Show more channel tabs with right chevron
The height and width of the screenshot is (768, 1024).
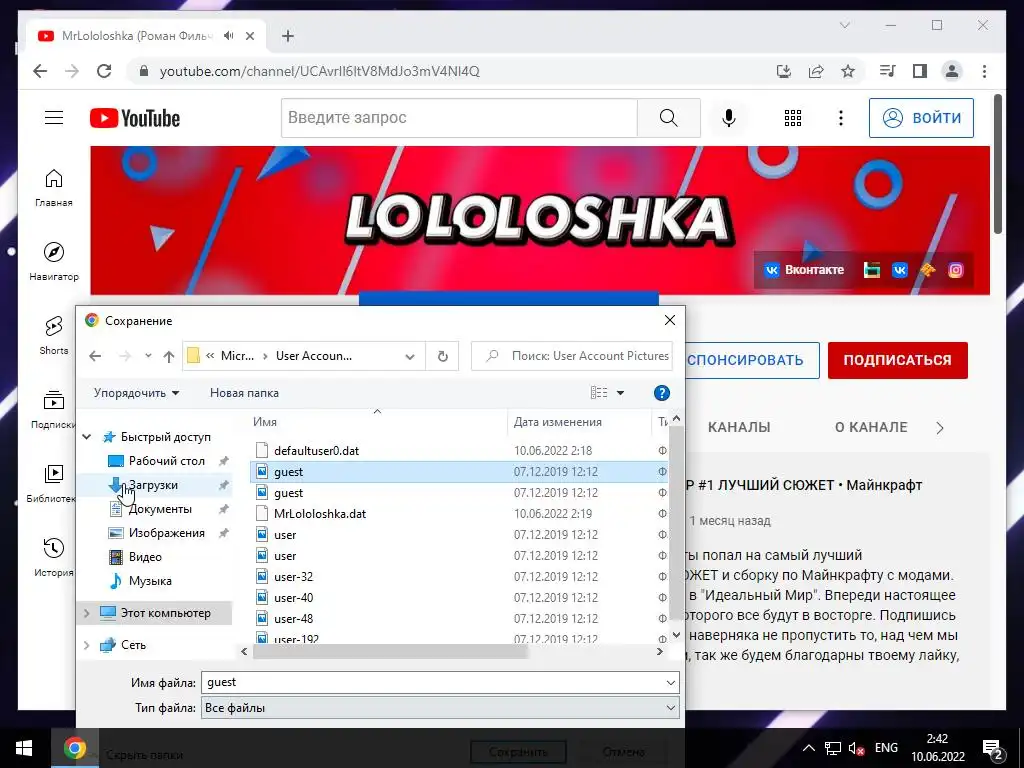pyautogui.click(x=940, y=428)
